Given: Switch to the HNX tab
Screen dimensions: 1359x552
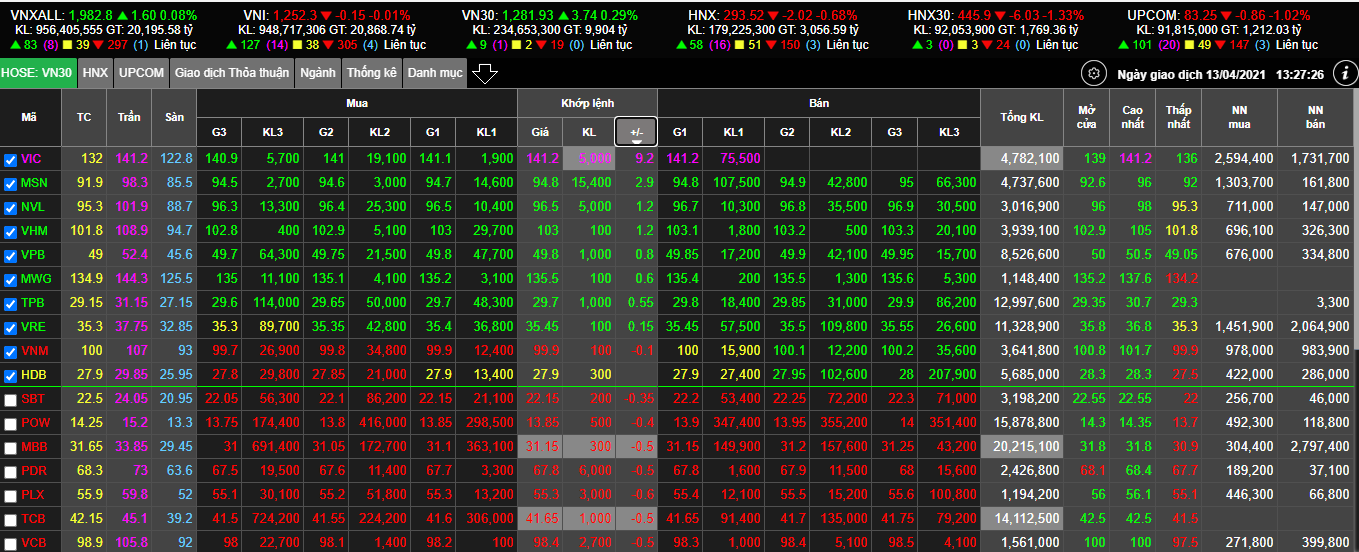Looking at the screenshot, I should coord(95,73).
